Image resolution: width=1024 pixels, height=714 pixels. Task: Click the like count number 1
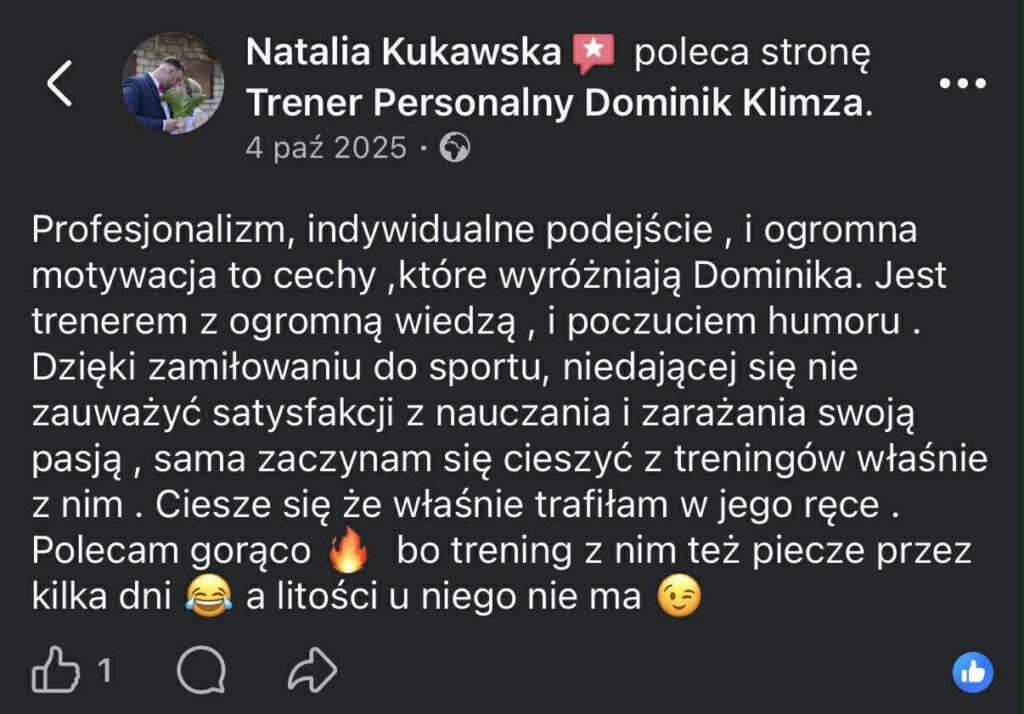(x=104, y=670)
